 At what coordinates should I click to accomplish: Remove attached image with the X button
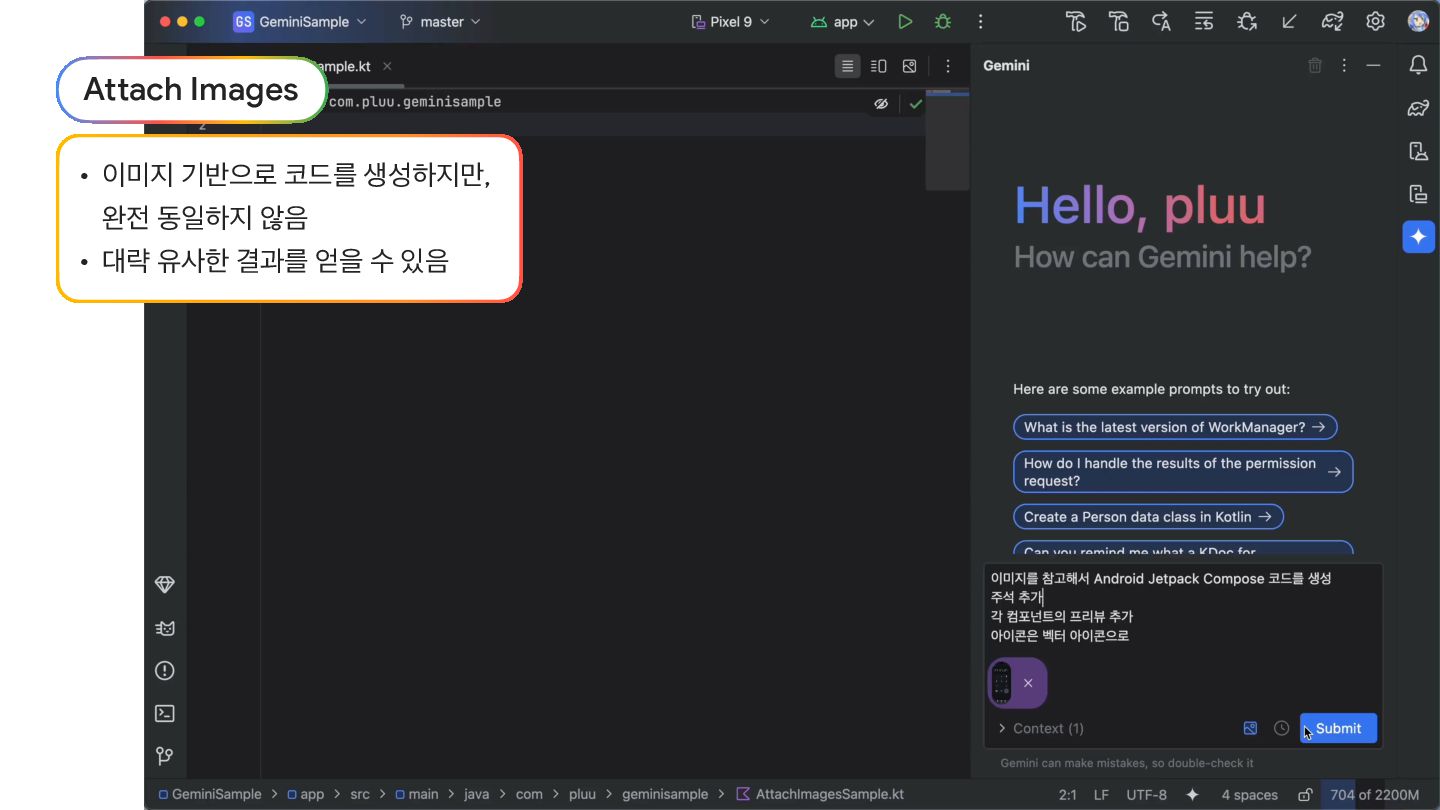(x=1028, y=683)
